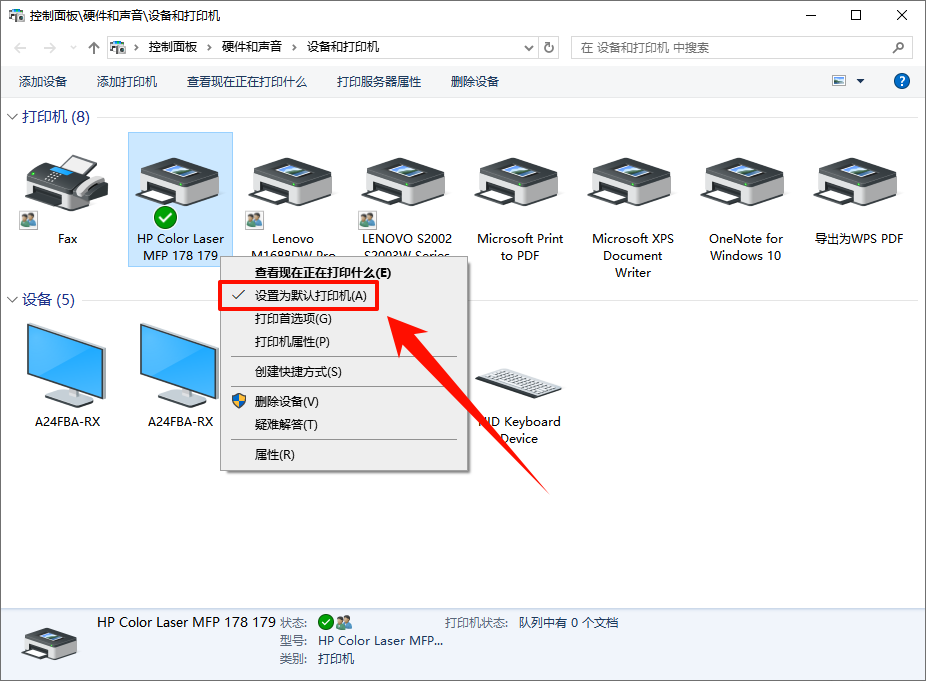This screenshot has height=681, width=926.
Task: Click the 设备和打印机 breadcrumb
Action: pos(343,47)
